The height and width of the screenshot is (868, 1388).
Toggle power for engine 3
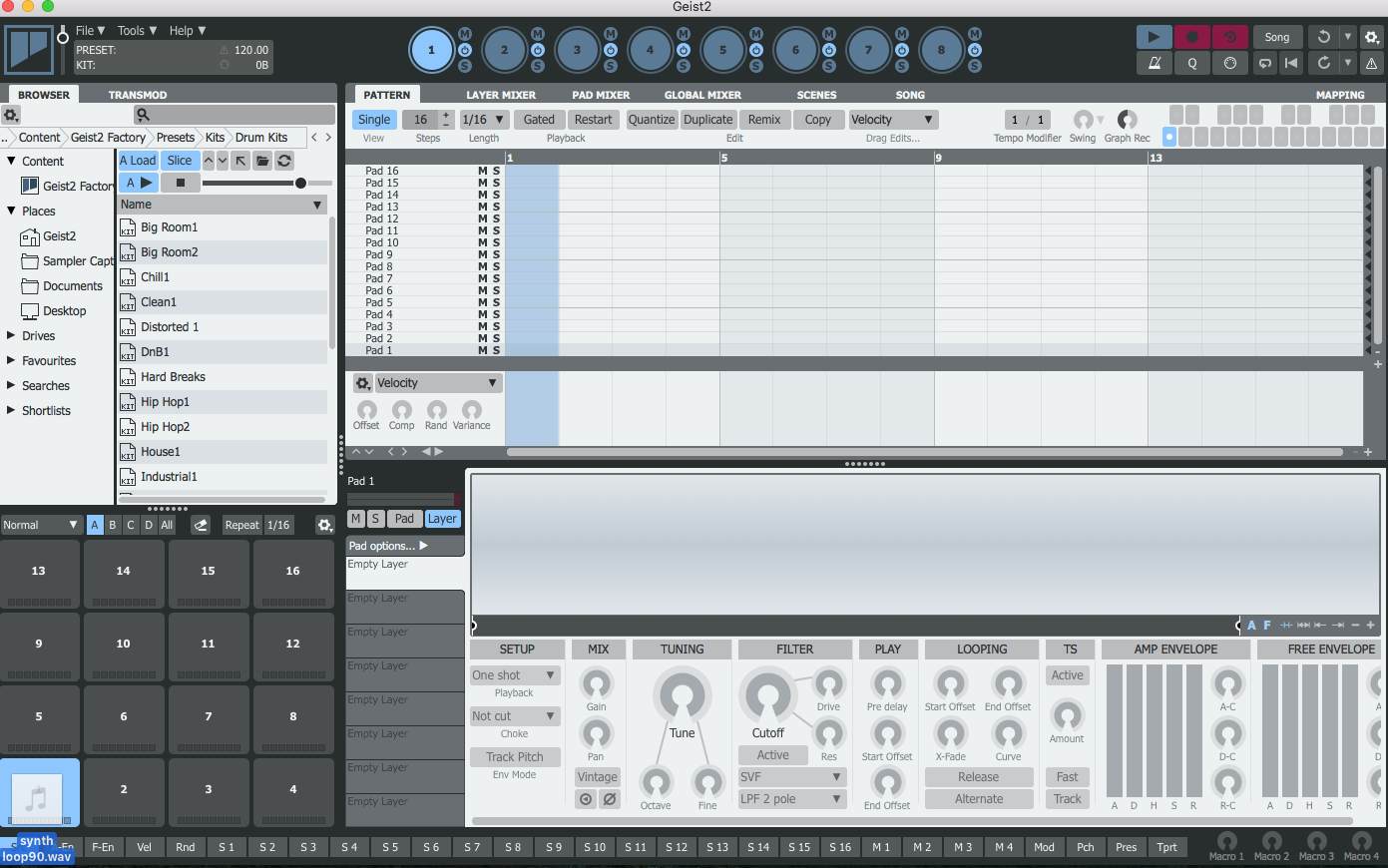tap(611, 50)
